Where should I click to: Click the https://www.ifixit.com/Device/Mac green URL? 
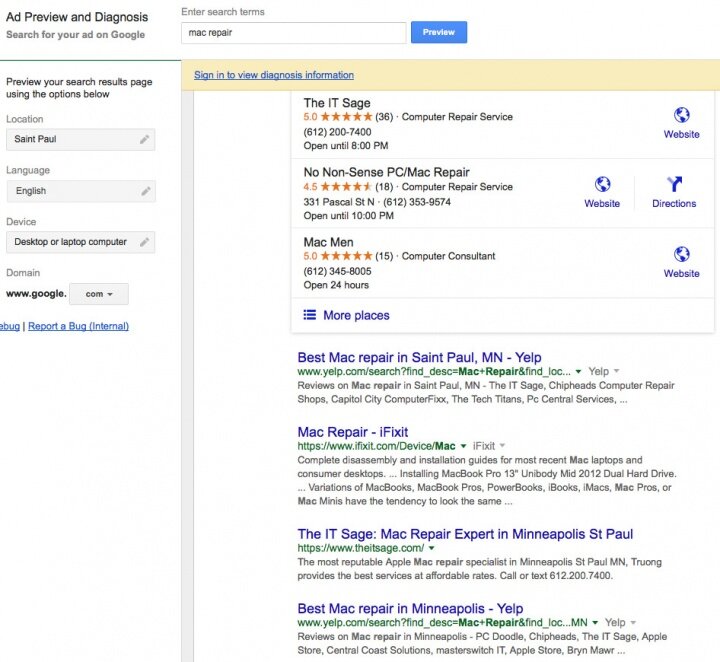[x=377, y=446]
